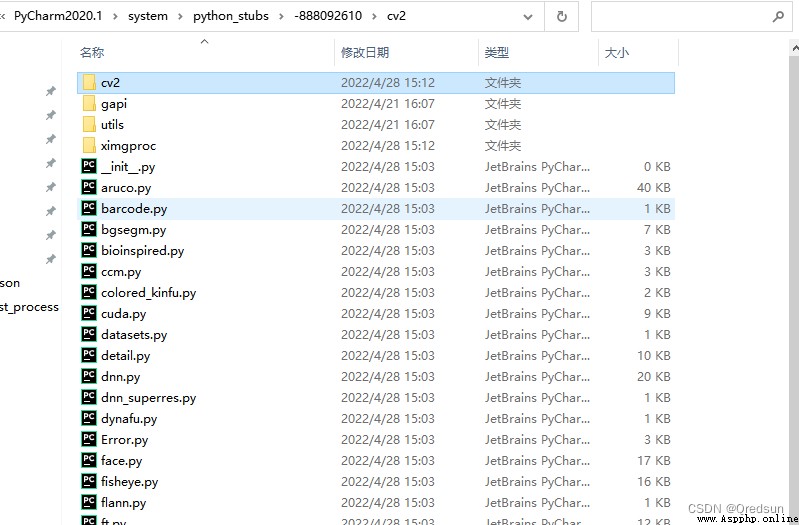This screenshot has height=525, width=799.
Task: Select the flann.py file icon
Action: coord(89,503)
